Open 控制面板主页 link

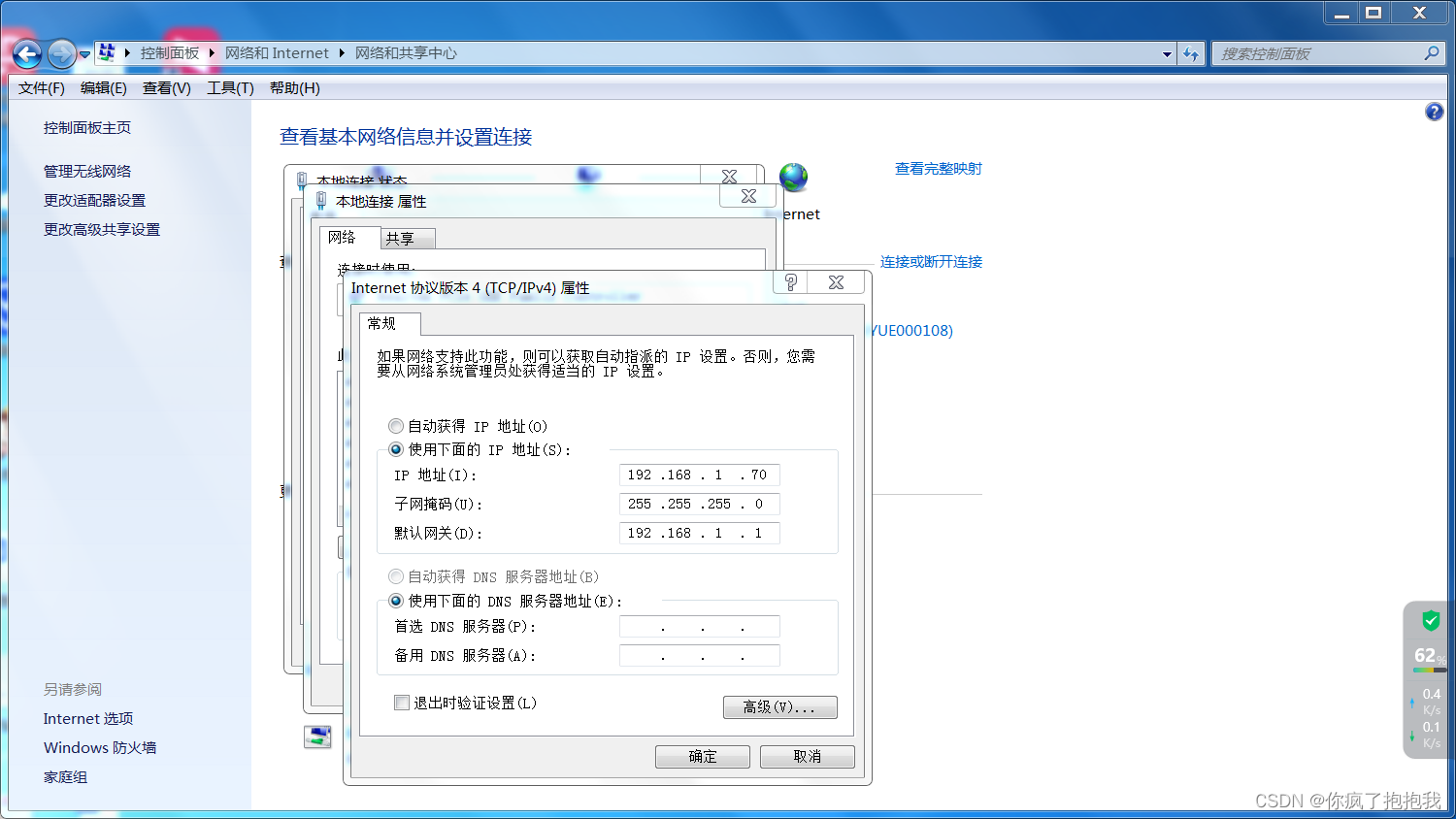[87, 128]
